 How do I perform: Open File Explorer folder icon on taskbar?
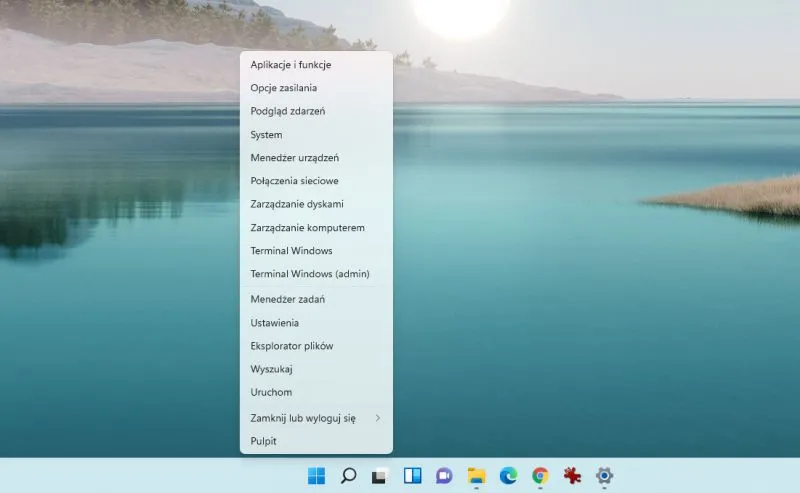[477, 476]
